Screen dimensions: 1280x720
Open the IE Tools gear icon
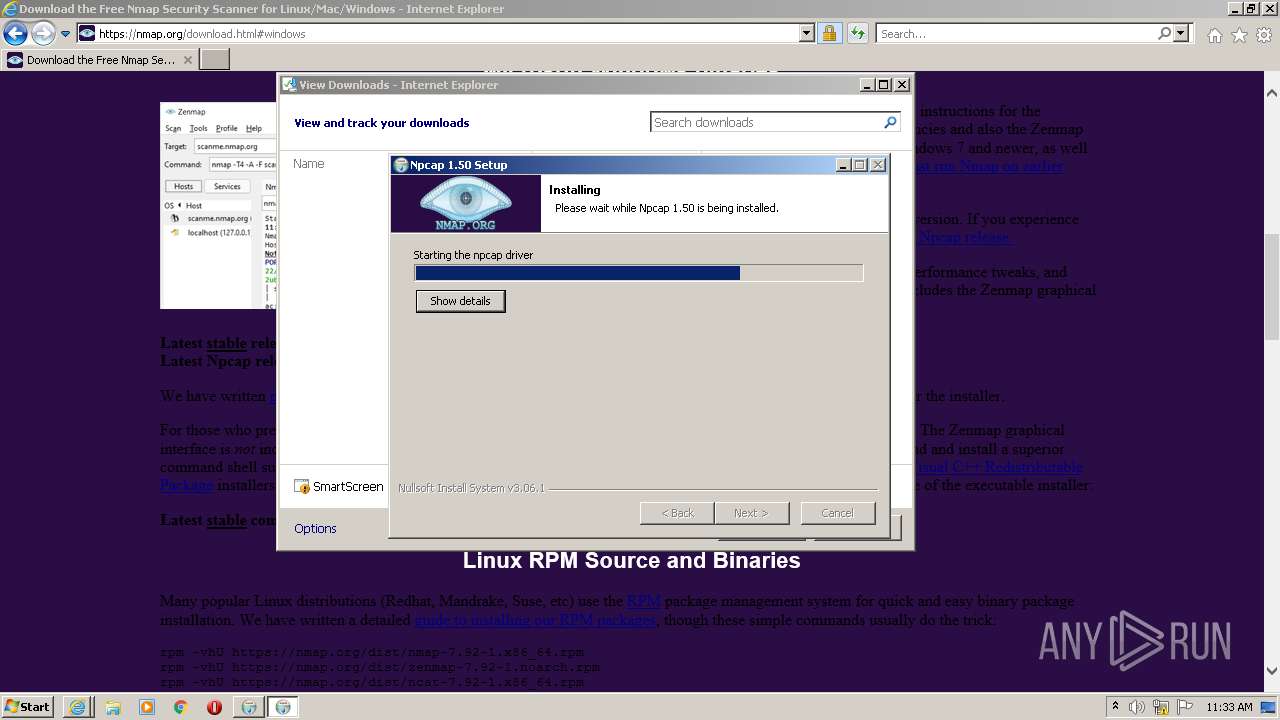1264,35
